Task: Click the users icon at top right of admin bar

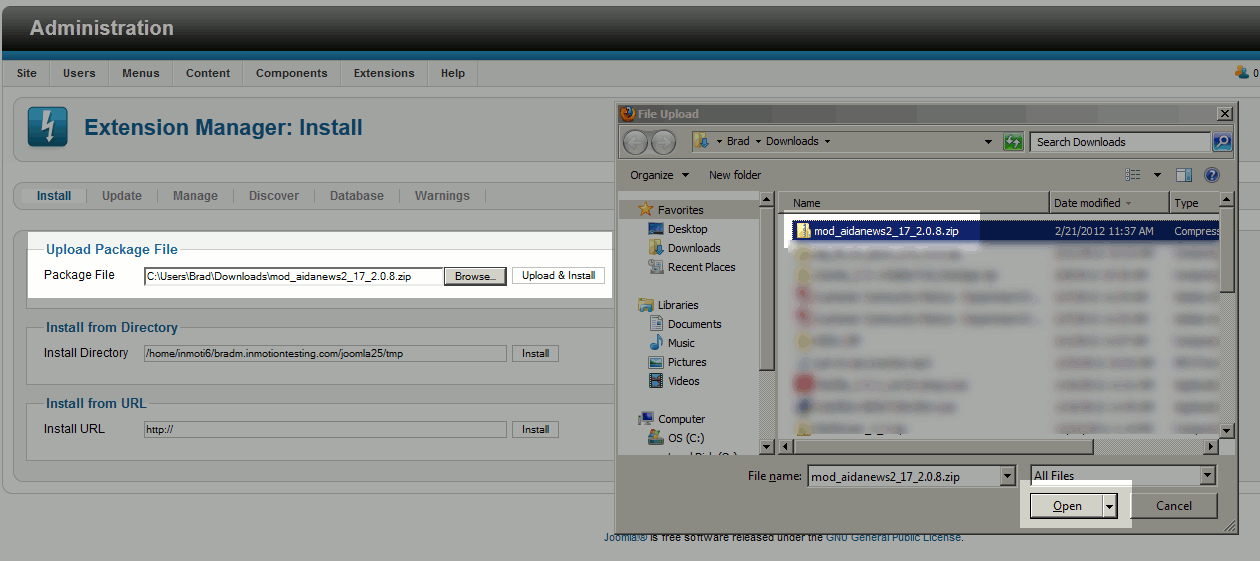Action: (x=1241, y=72)
